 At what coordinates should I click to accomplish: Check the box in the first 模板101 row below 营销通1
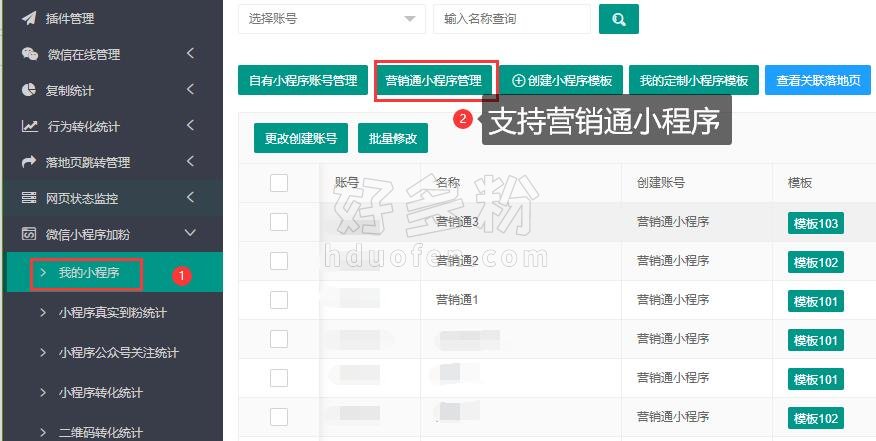pyautogui.click(x=279, y=339)
